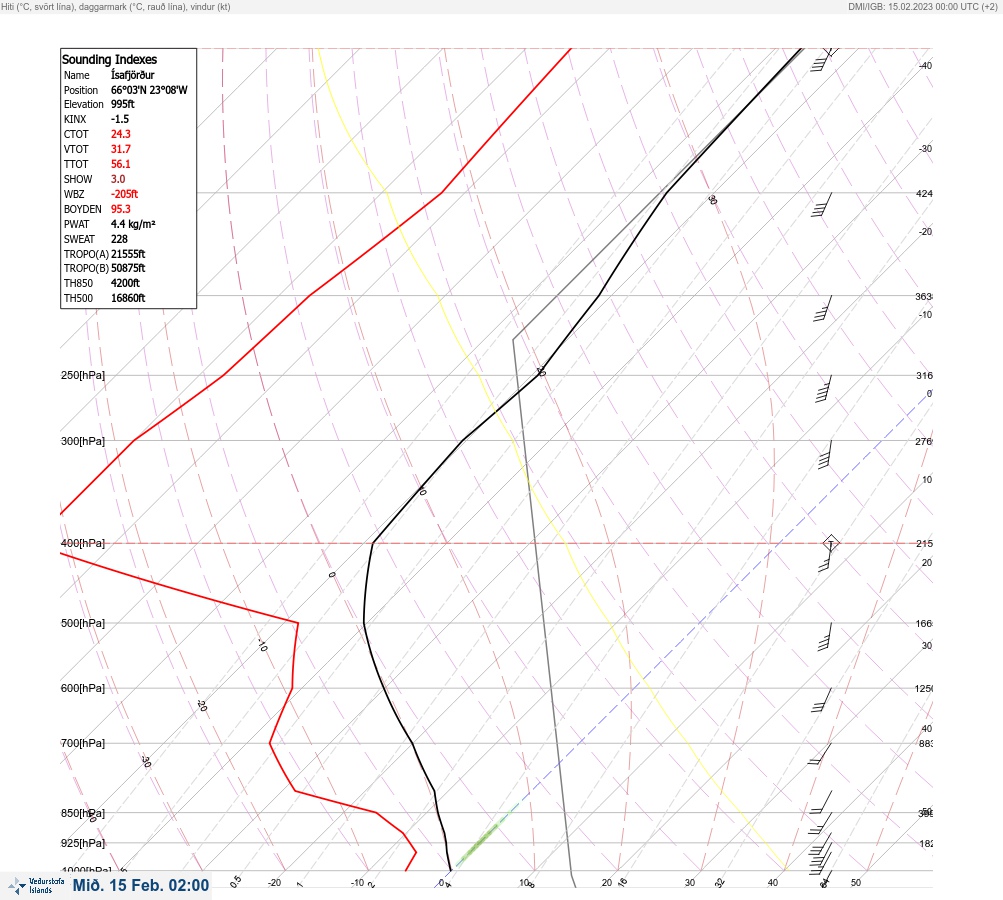Click the station name 'Ísafjörður'
The width and height of the screenshot is (1003, 900).
[132, 75]
